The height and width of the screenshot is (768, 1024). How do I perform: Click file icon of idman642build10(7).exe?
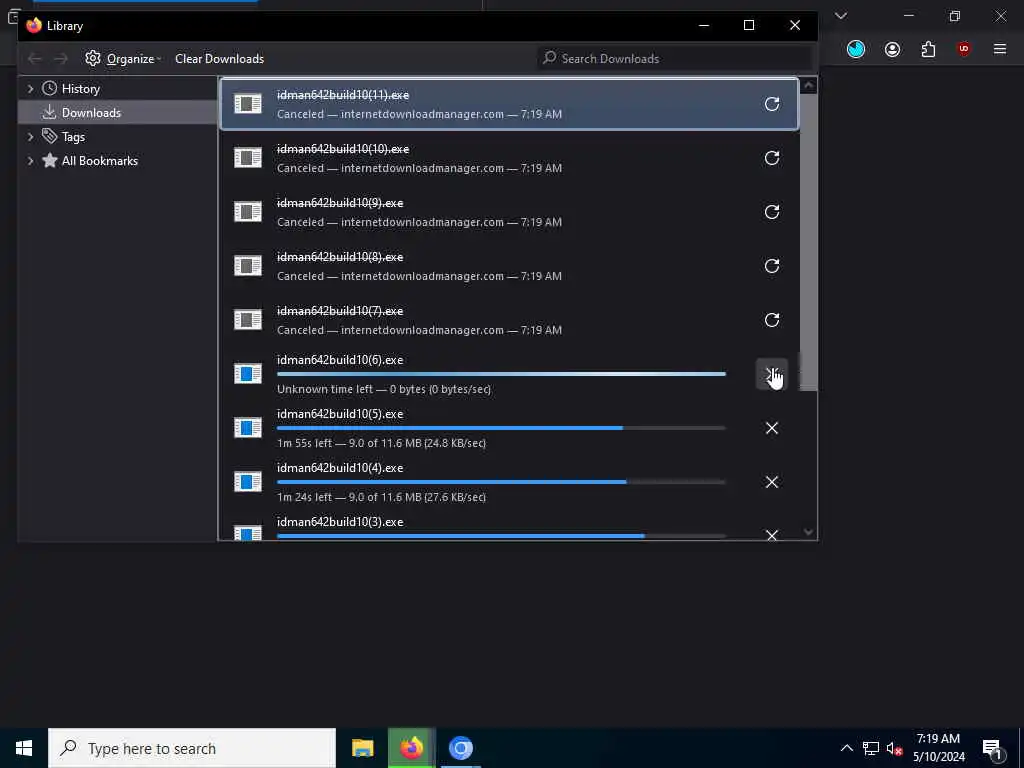tap(248, 320)
